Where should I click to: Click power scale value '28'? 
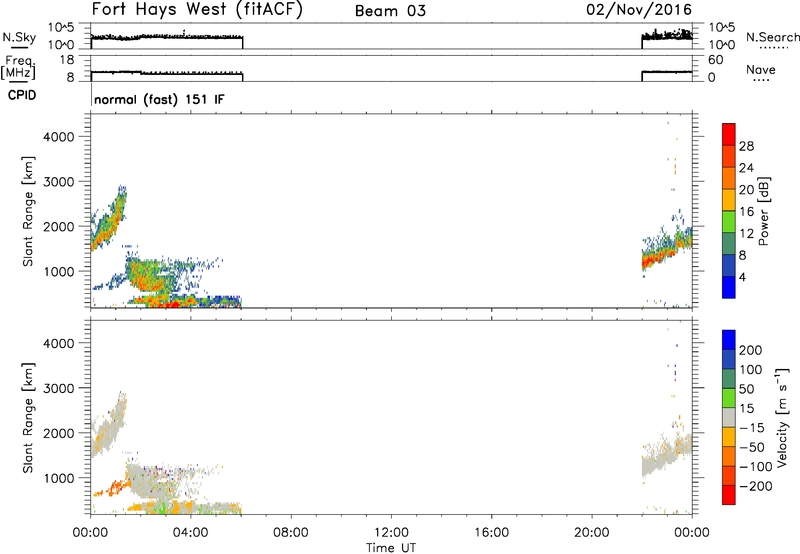[746, 146]
